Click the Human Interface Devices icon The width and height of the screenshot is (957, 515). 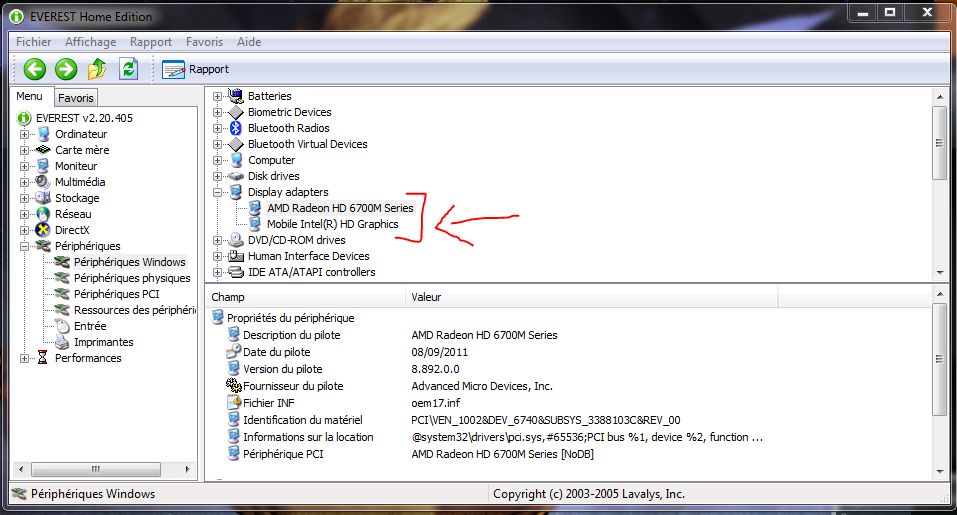tap(236, 256)
